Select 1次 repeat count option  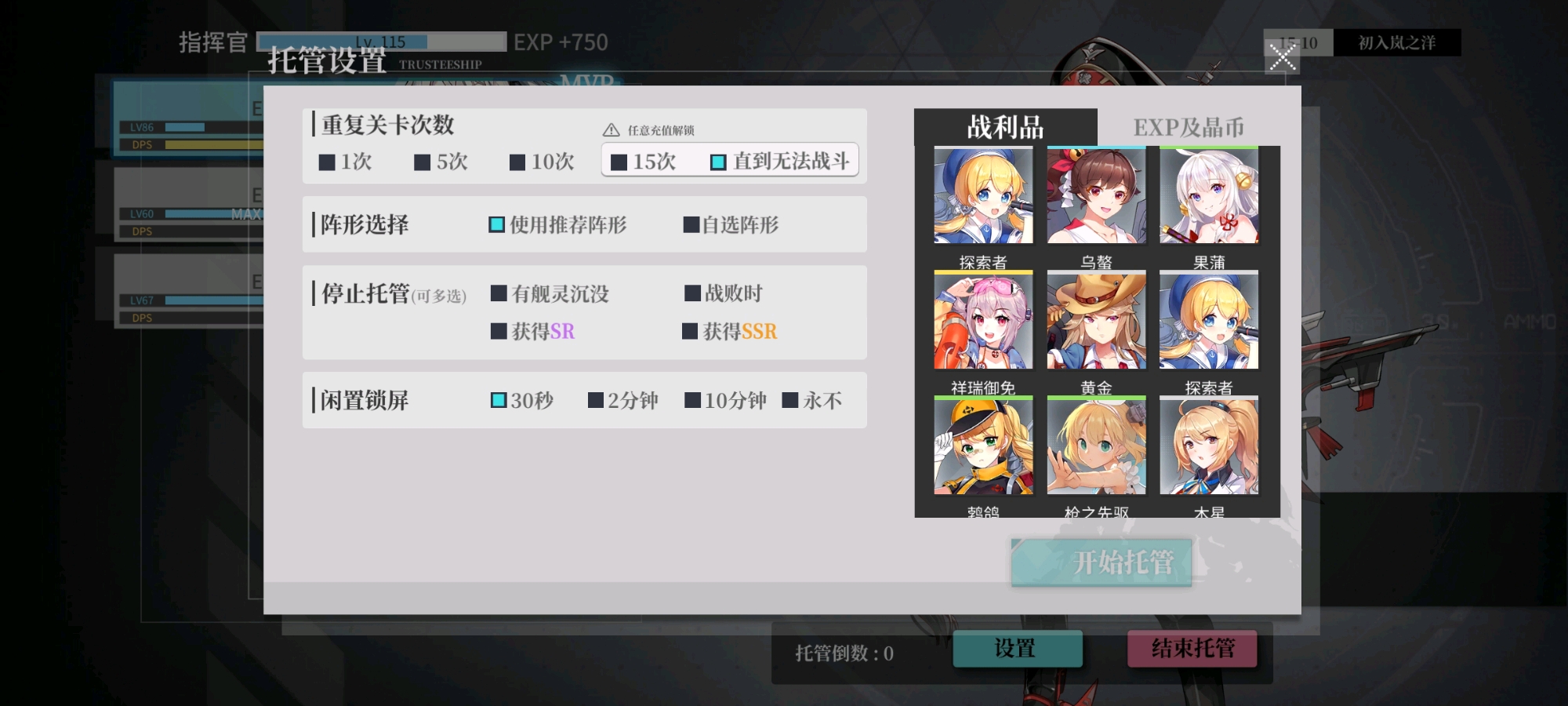(346, 162)
